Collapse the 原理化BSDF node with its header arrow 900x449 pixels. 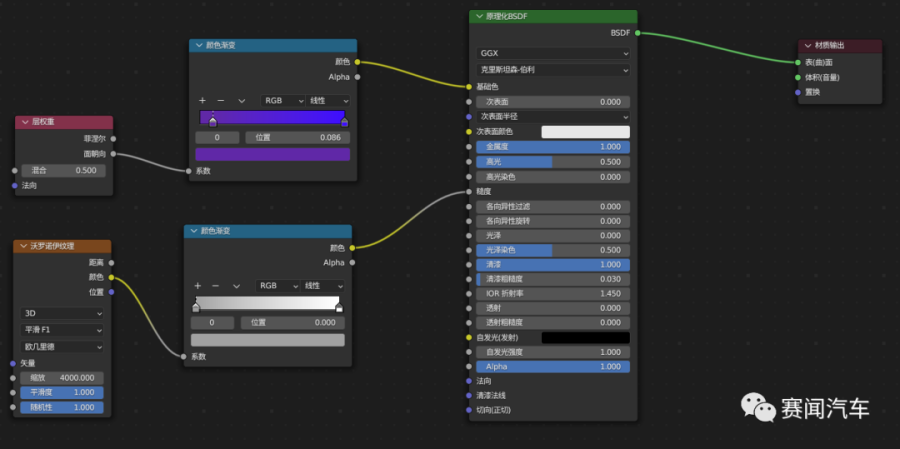coord(479,17)
